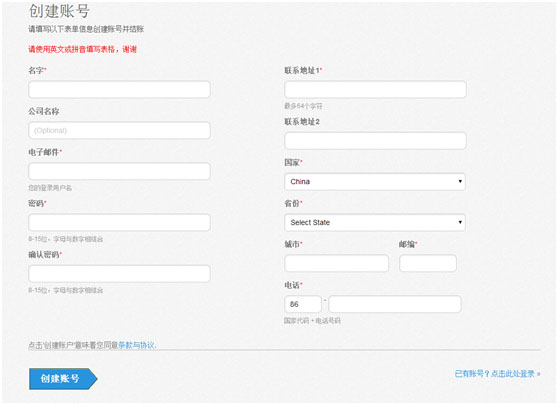Click the blue 创建账号 button
558x405 pixels.
point(63,379)
